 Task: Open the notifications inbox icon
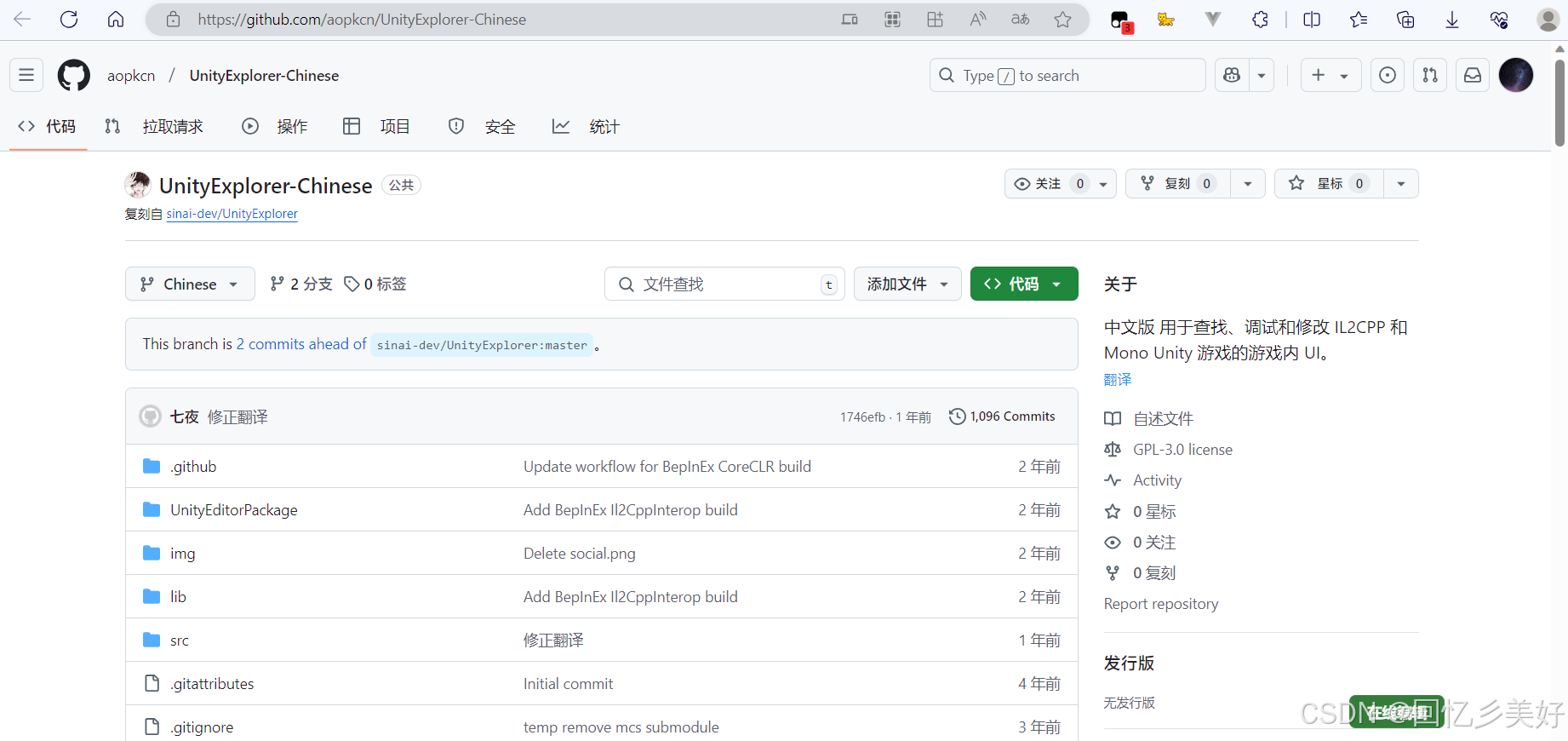pos(1473,75)
